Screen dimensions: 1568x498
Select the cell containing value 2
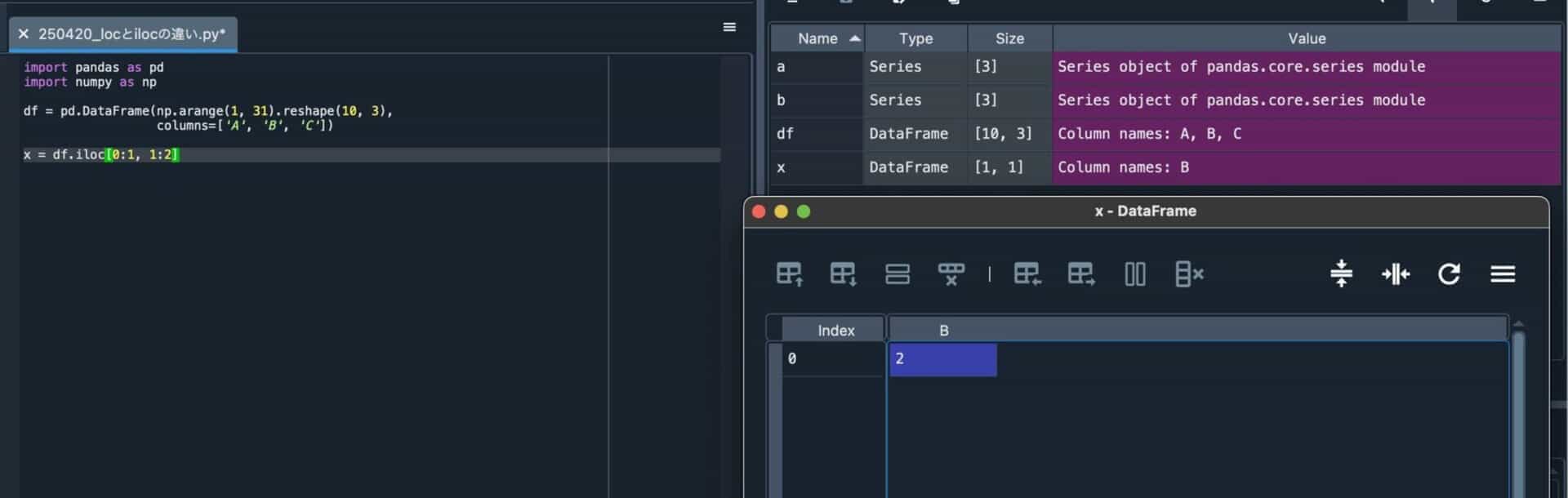click(x=942, y=359)
